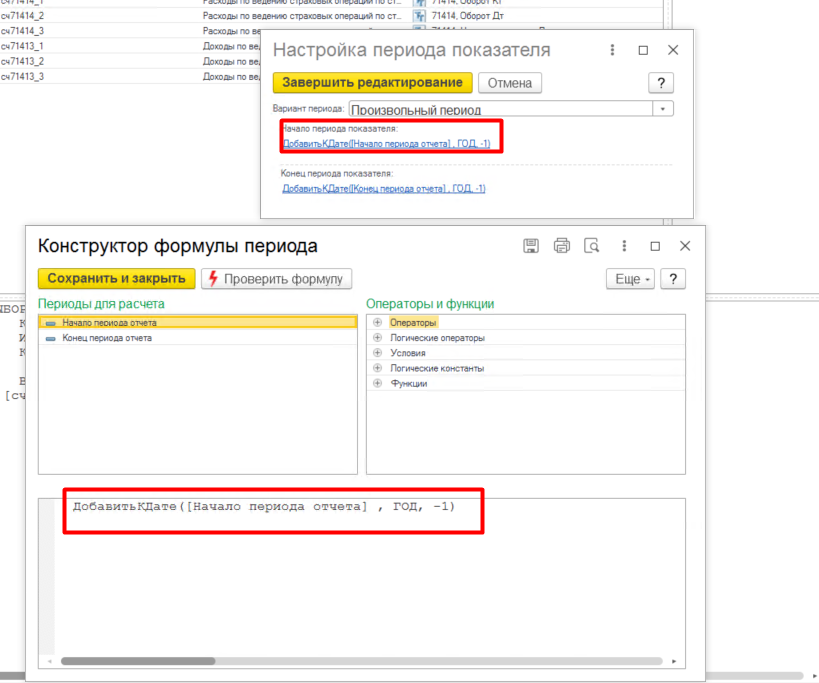Open three-dot menu in Настройка периода показателя window
Image resolution: width=819 pixels, height=683 pixels.
click(612, 50)
